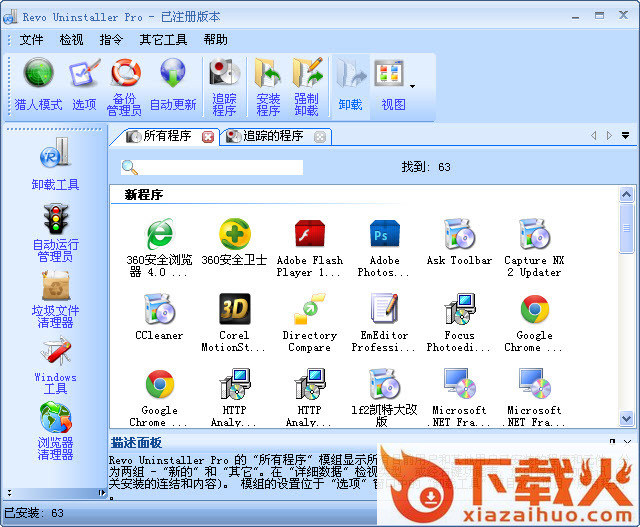This screenshot has width=640, height=527.
Task: Select Adobe Flash Player program
Action: 309,247
